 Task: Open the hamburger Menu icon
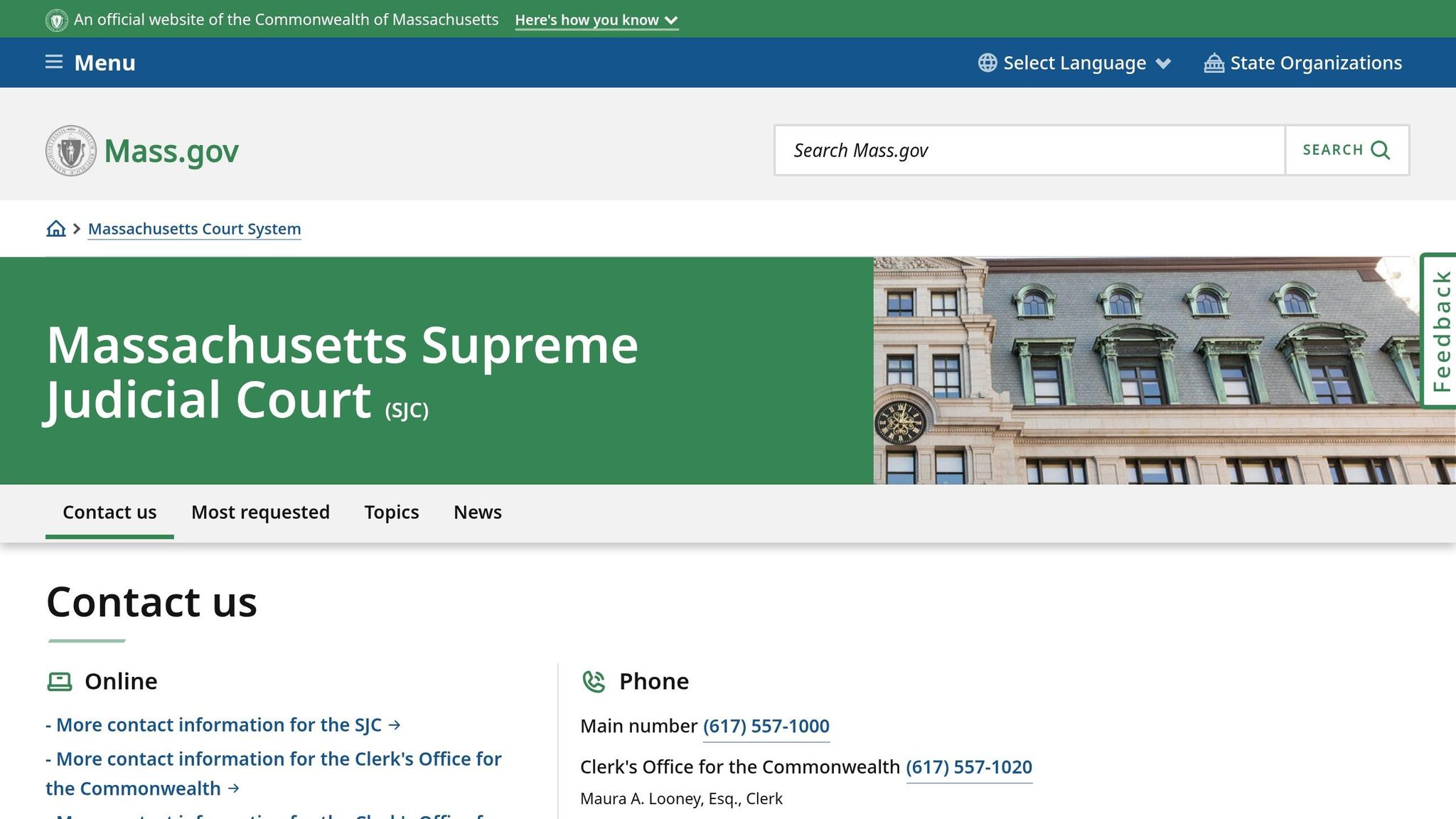point(54,63)
